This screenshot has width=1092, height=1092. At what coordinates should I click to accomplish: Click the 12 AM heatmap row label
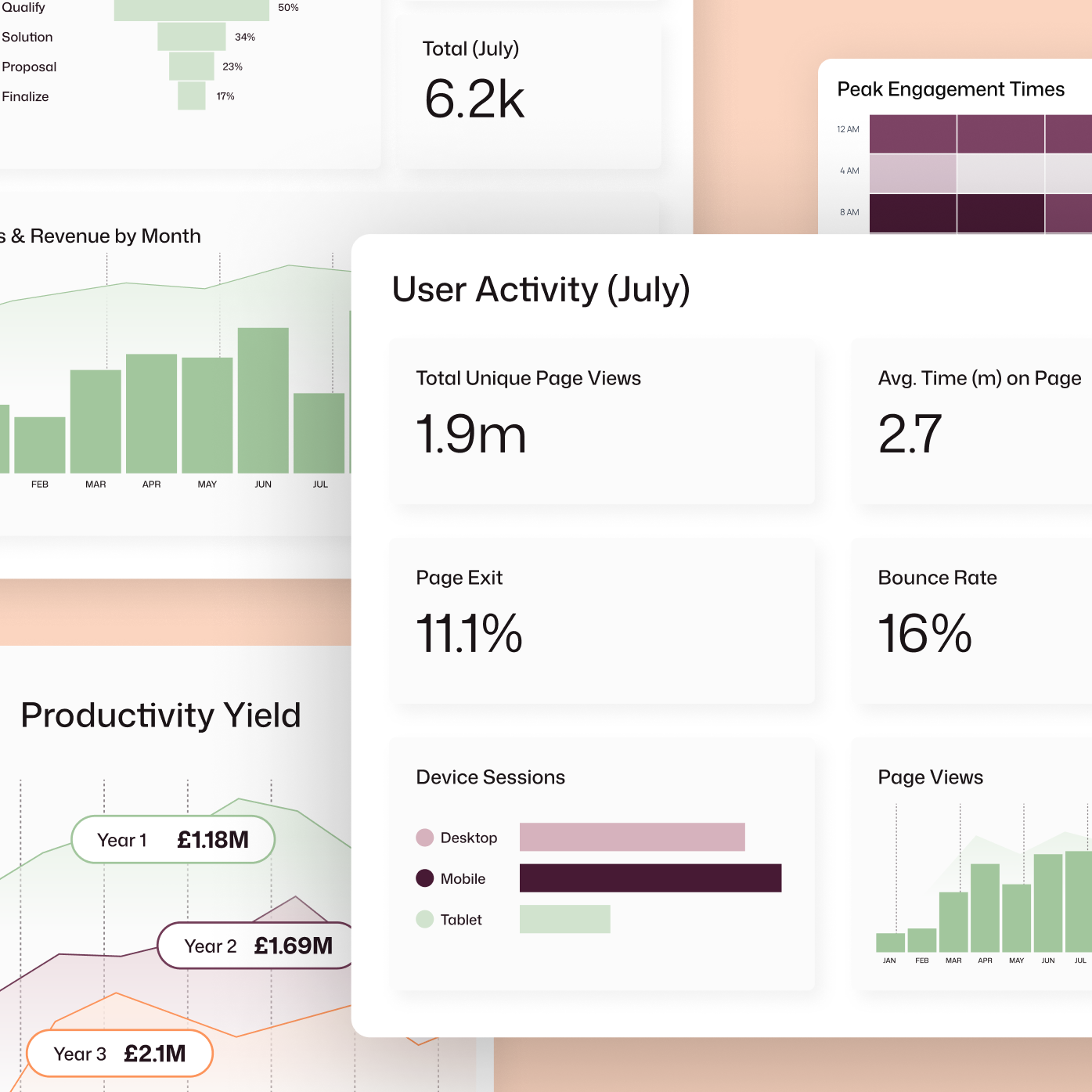point(848,130)
